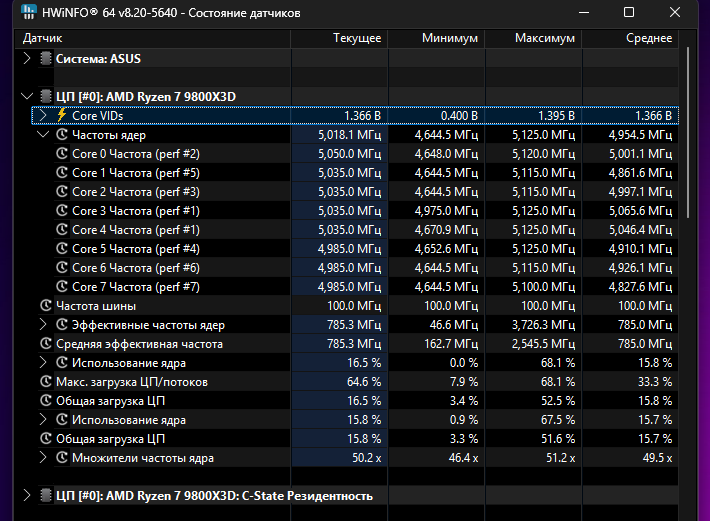Click the clock icon beside Частоты ядер
The height and width of the screenshot is (521, 710).
tap(62, 134)
